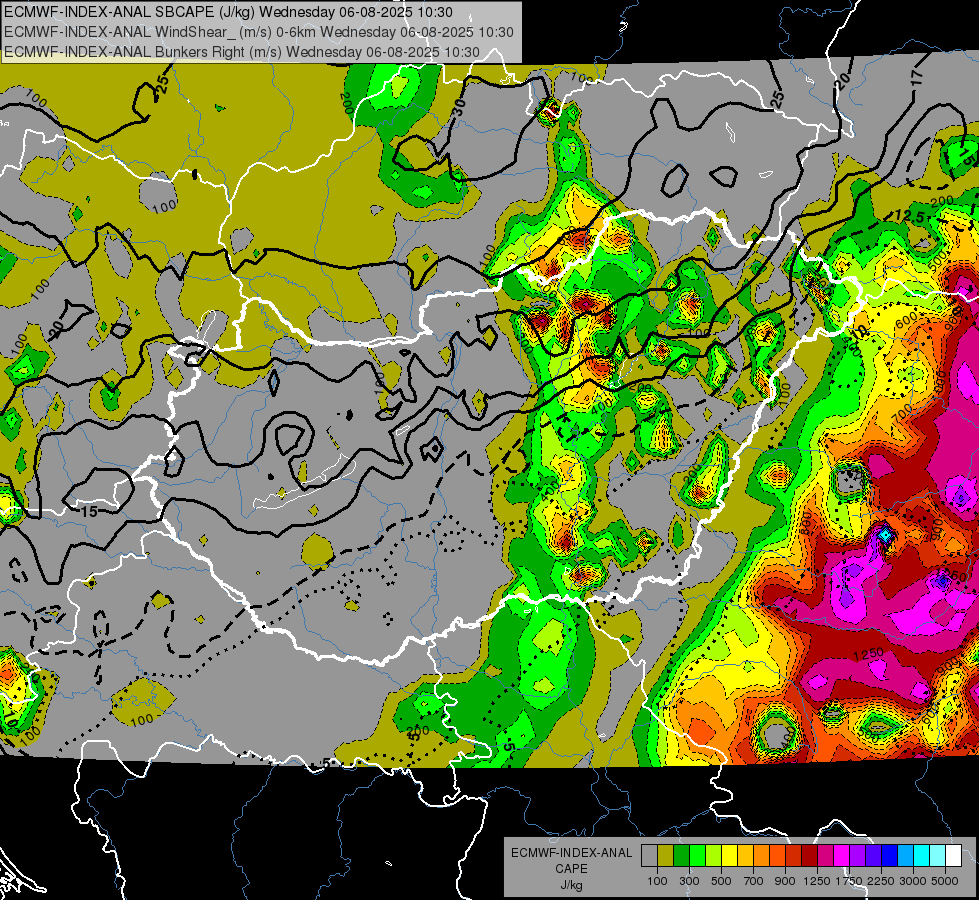Click the 30 contour label on the map
979x900 pixels.
(x=460, y=107)
